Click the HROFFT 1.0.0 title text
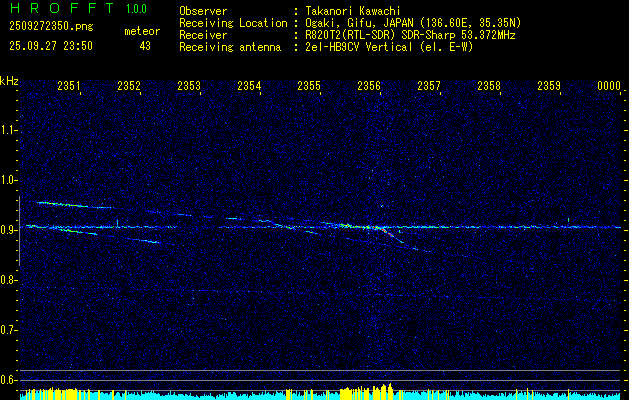 click(x=78, y=8)
